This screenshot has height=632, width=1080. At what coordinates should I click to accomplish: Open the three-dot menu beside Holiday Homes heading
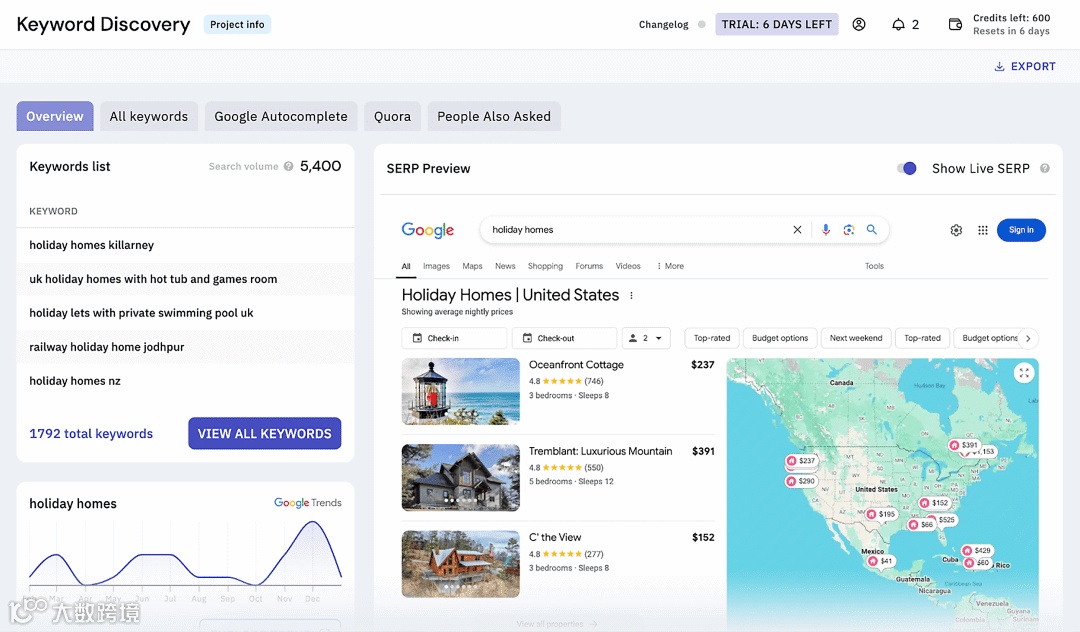pyautogui.click(x=631, y=295)
